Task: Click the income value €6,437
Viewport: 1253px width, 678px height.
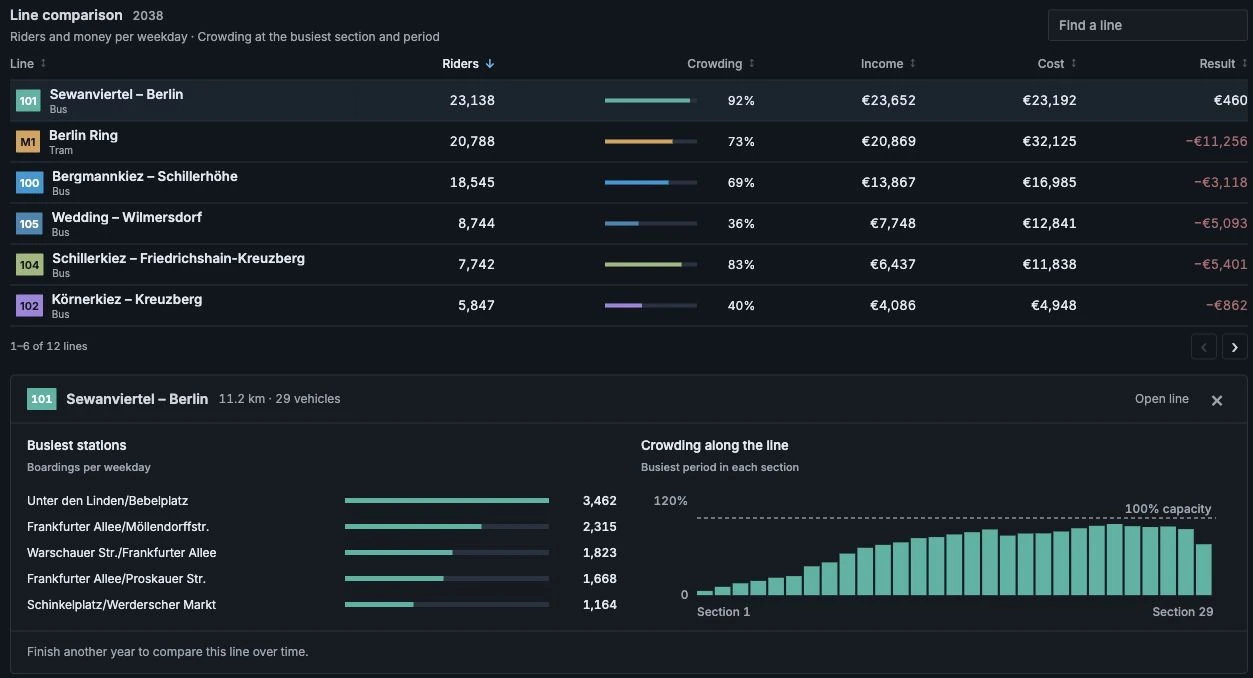Action: (893, 264)
